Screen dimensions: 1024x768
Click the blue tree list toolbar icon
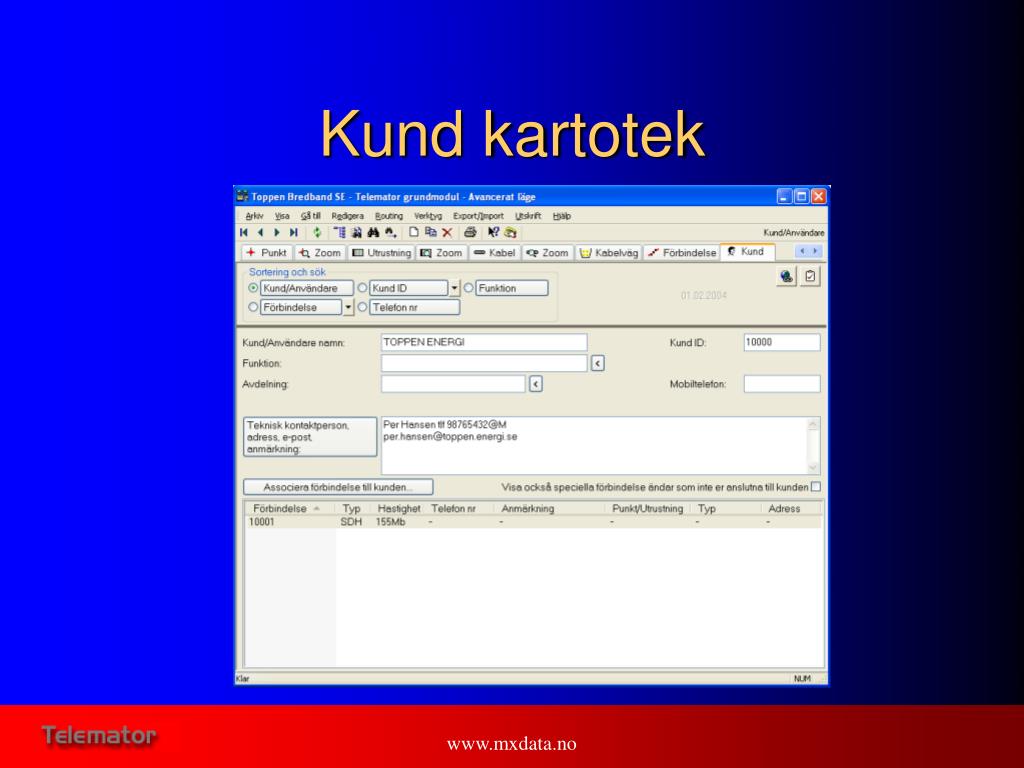[x=340, y=232]
